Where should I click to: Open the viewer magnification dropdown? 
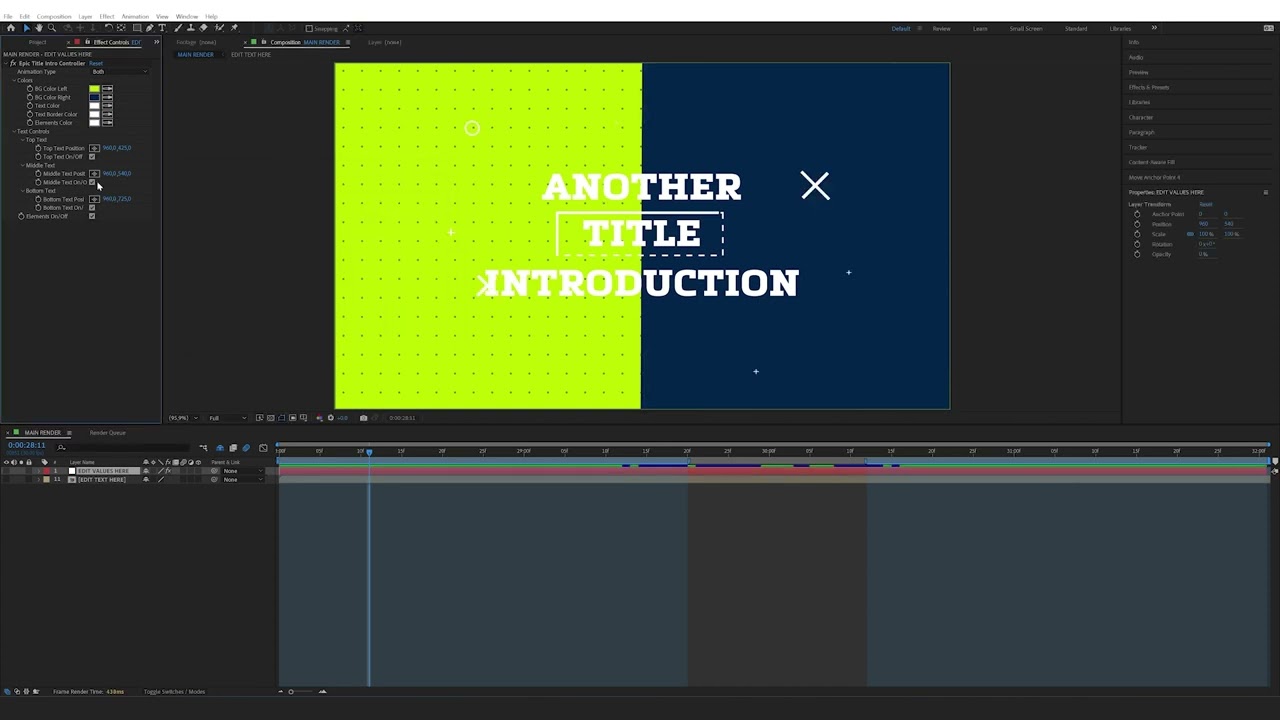coord(182,418)
